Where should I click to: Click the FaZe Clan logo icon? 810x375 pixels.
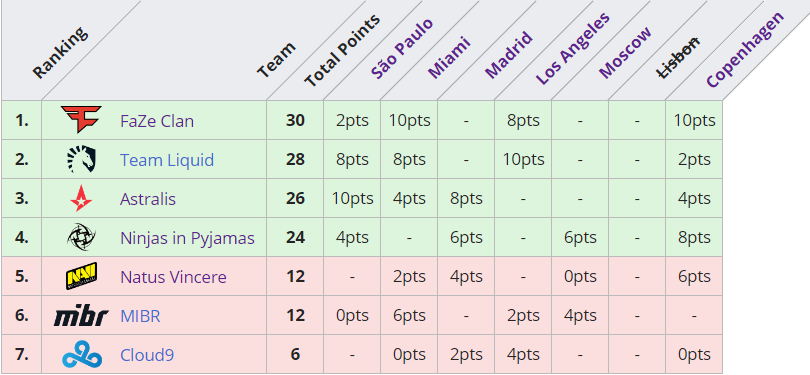pos(81,120)
